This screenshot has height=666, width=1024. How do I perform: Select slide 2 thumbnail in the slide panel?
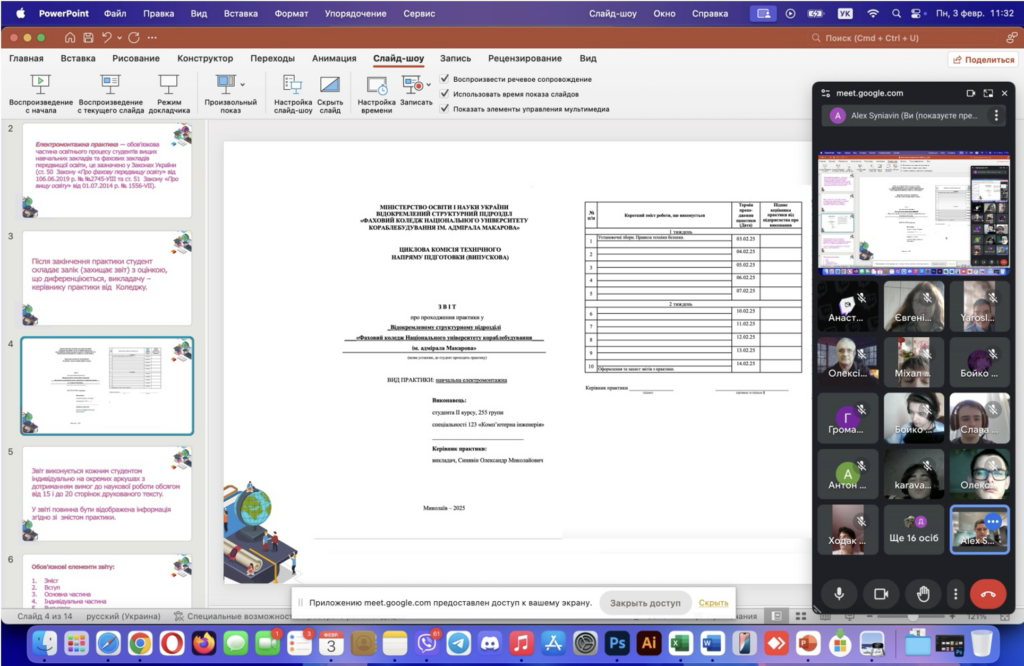tap(107, 170)
